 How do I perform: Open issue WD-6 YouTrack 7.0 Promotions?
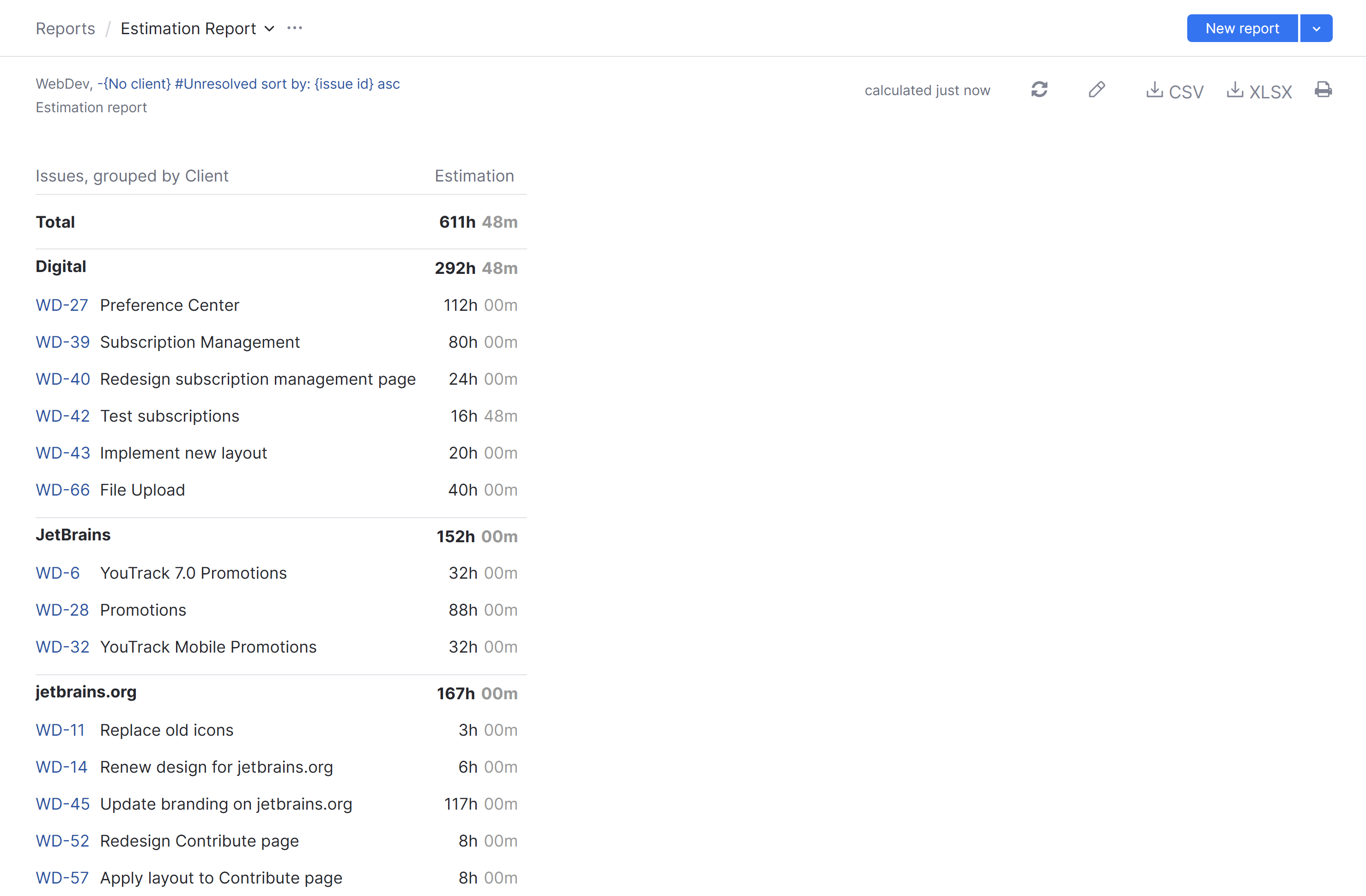coord(57,573)
